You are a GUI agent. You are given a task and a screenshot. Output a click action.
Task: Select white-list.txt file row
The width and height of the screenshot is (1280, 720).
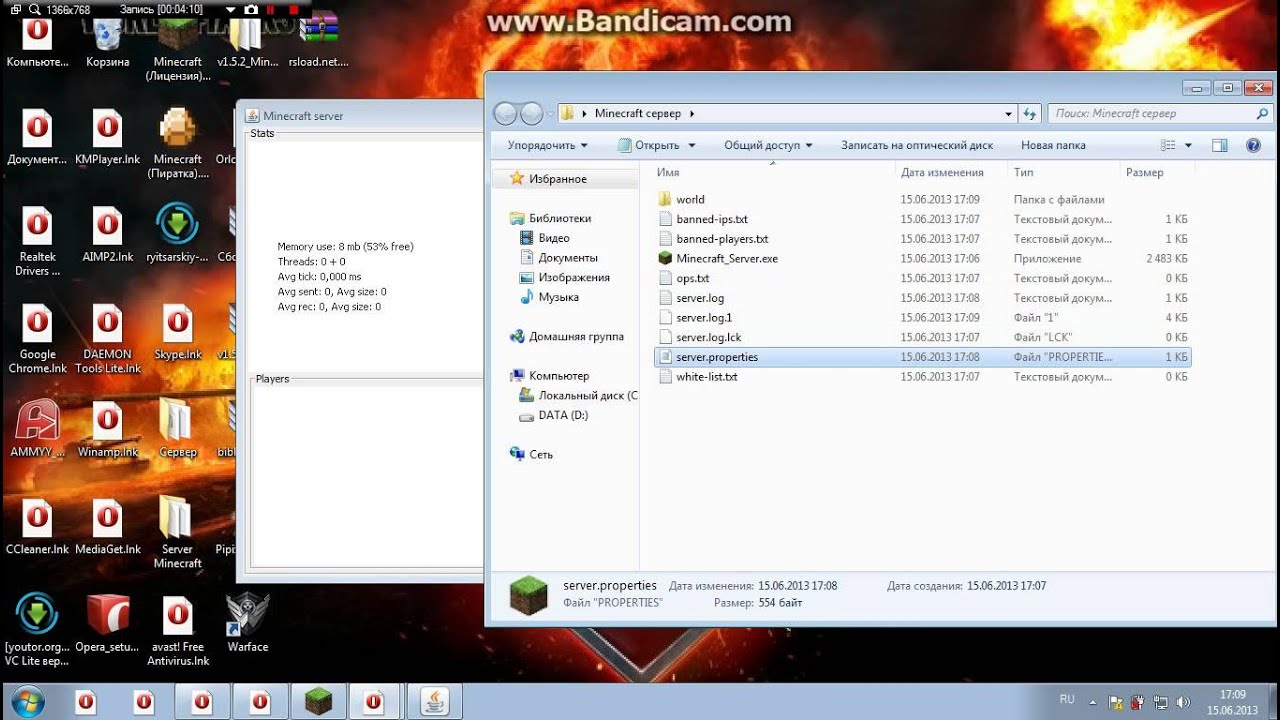[923, 377]
